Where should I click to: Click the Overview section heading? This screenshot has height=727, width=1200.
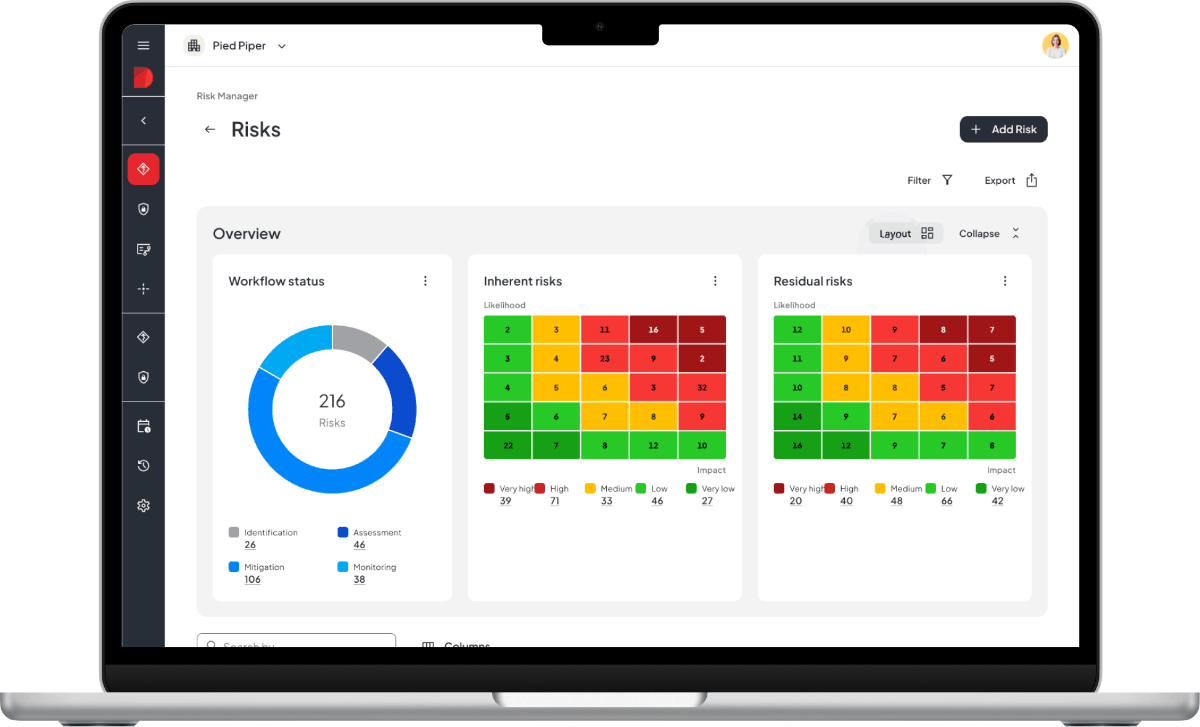(246, 233)
